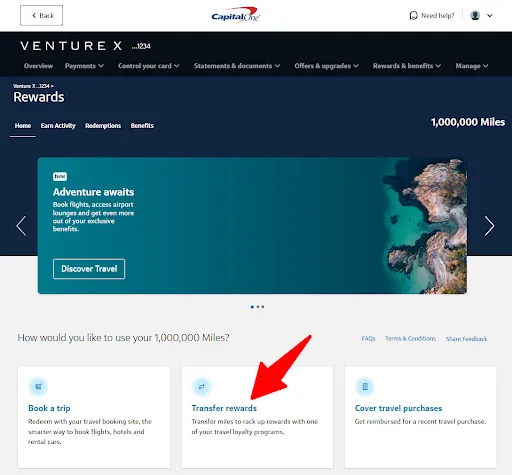
Task: Click the user profile avatar icon
Action: pyautogui.click(x=475, y=15)
